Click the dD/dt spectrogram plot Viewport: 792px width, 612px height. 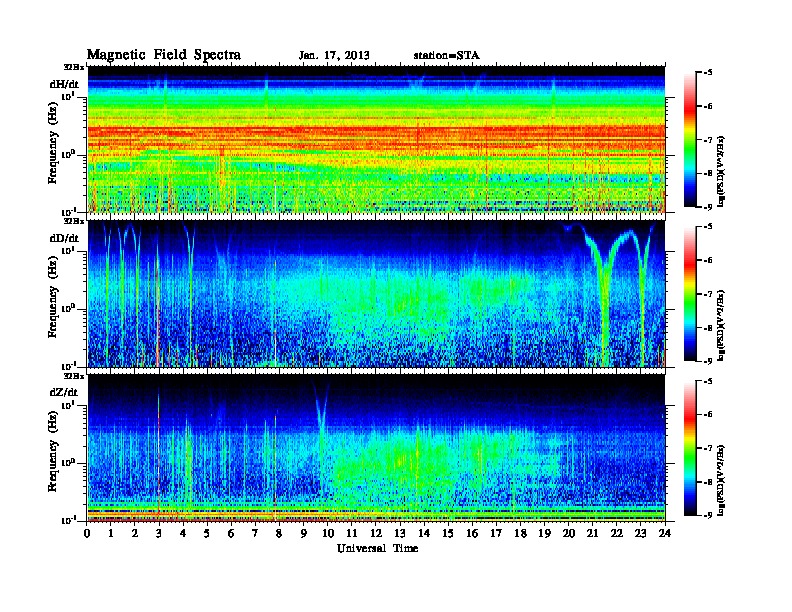pos(376,293)
